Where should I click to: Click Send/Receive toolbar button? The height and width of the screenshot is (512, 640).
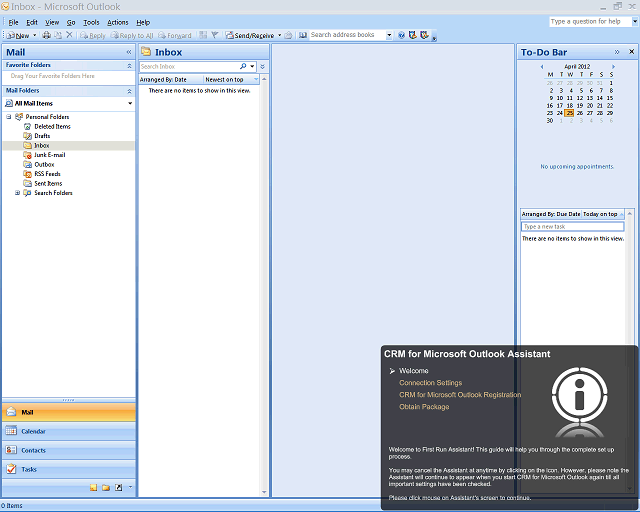(x=250, y=36)
